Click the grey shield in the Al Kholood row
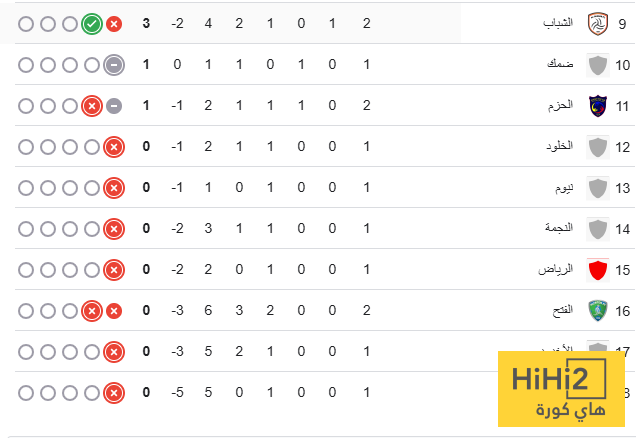Image resolution: width=636 pixels, height=438 pixels. (597, 147)
